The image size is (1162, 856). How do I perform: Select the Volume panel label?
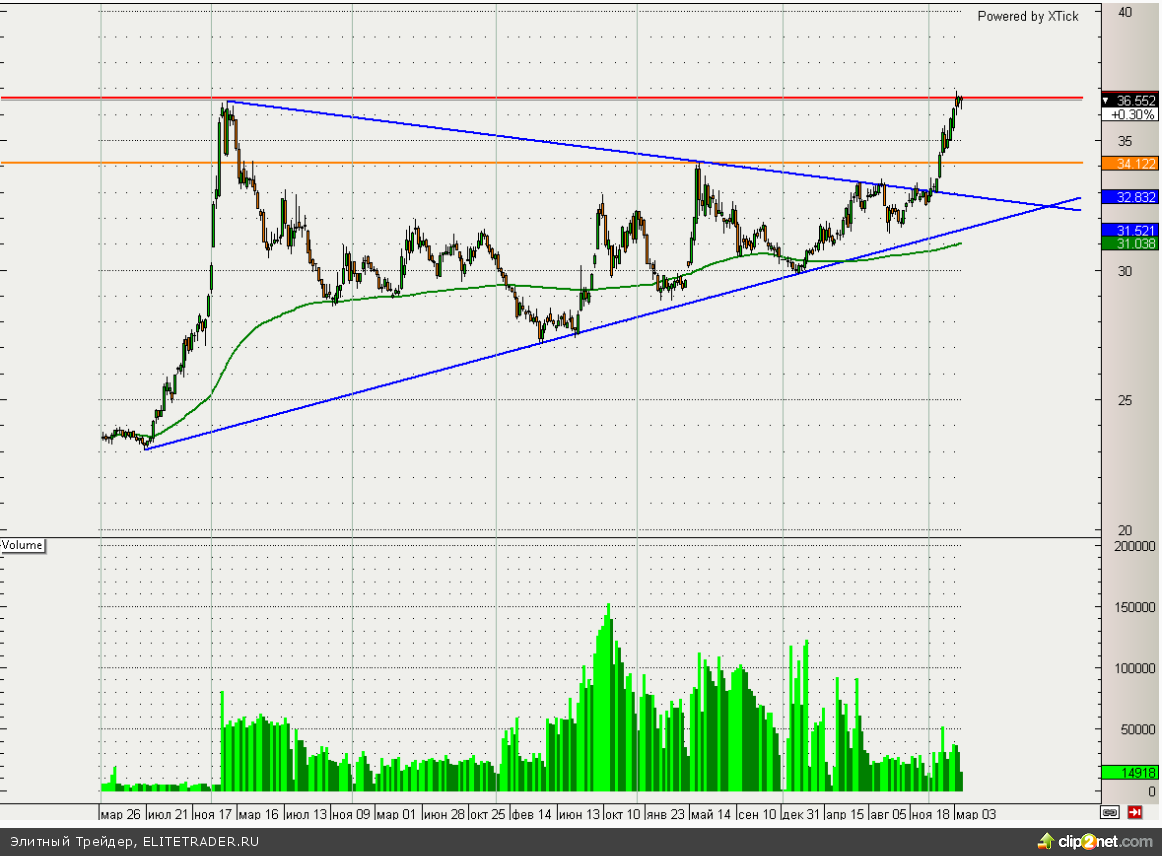[23, 545]
